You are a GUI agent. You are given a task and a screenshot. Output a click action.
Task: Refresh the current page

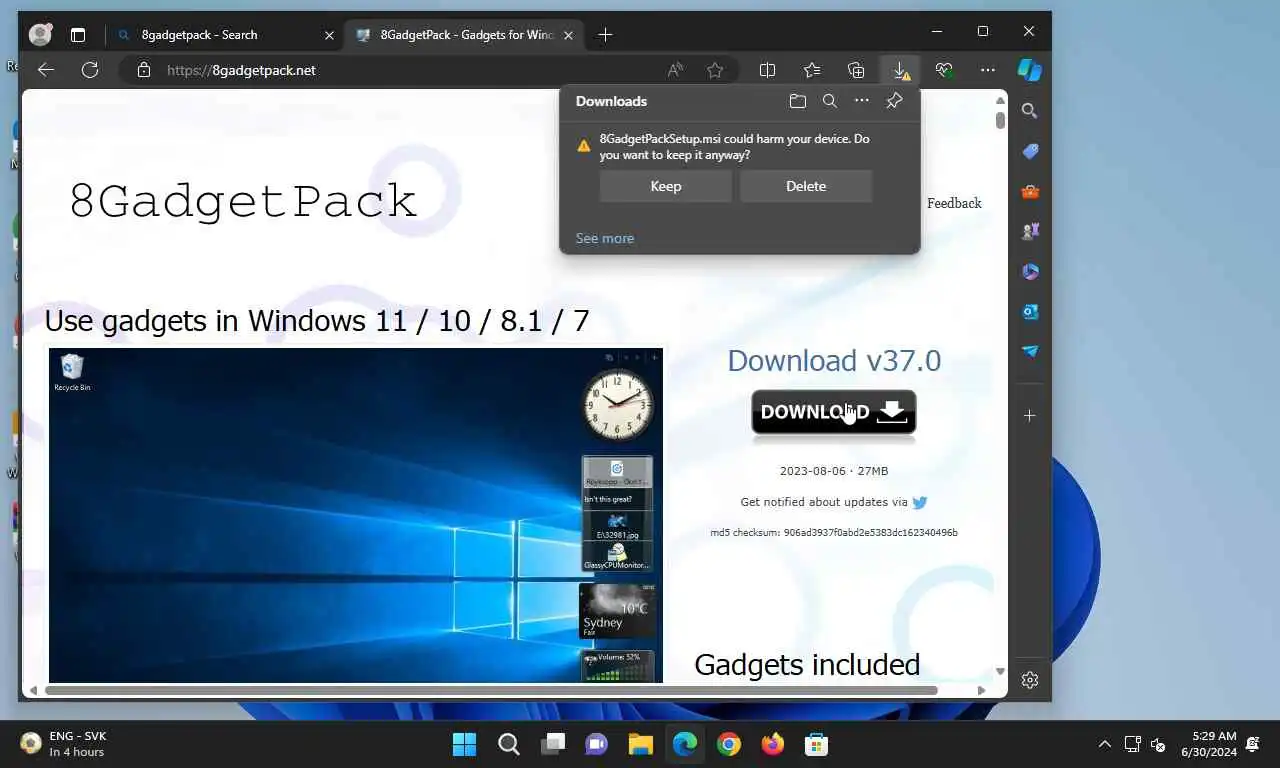tap(90, 70)
